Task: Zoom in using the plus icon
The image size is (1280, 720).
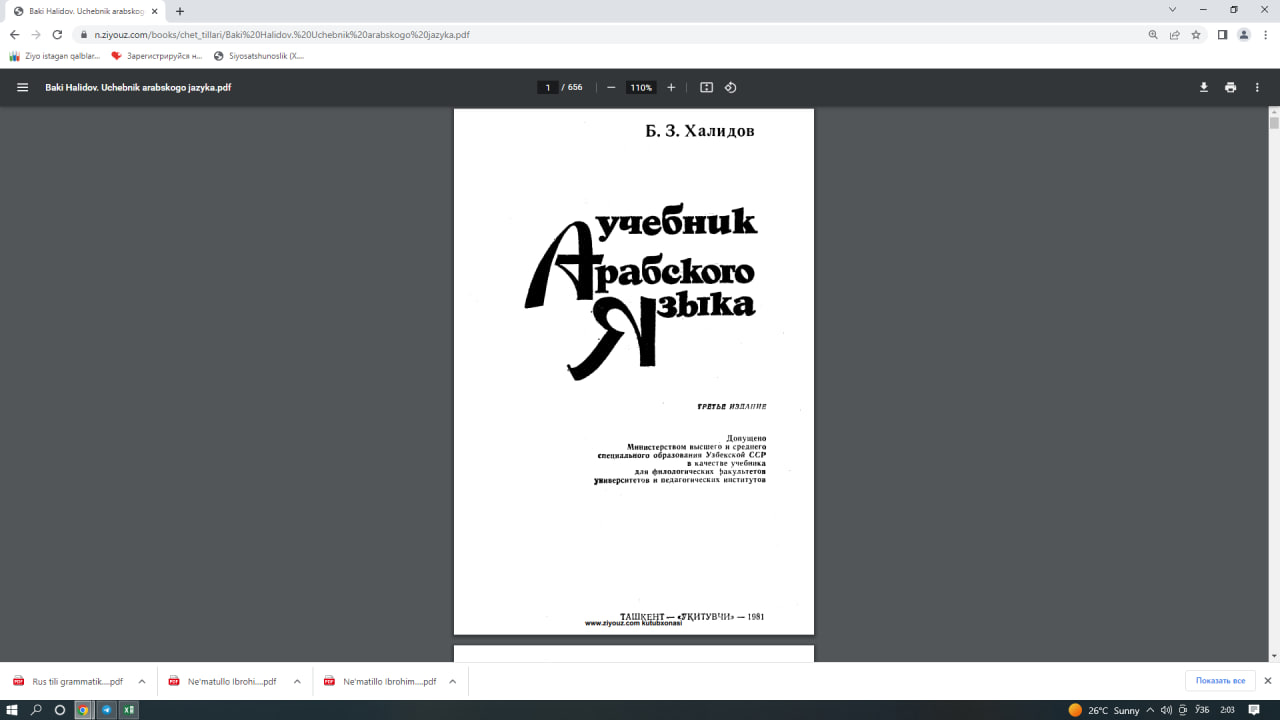Action: click(x=671, y=87)
